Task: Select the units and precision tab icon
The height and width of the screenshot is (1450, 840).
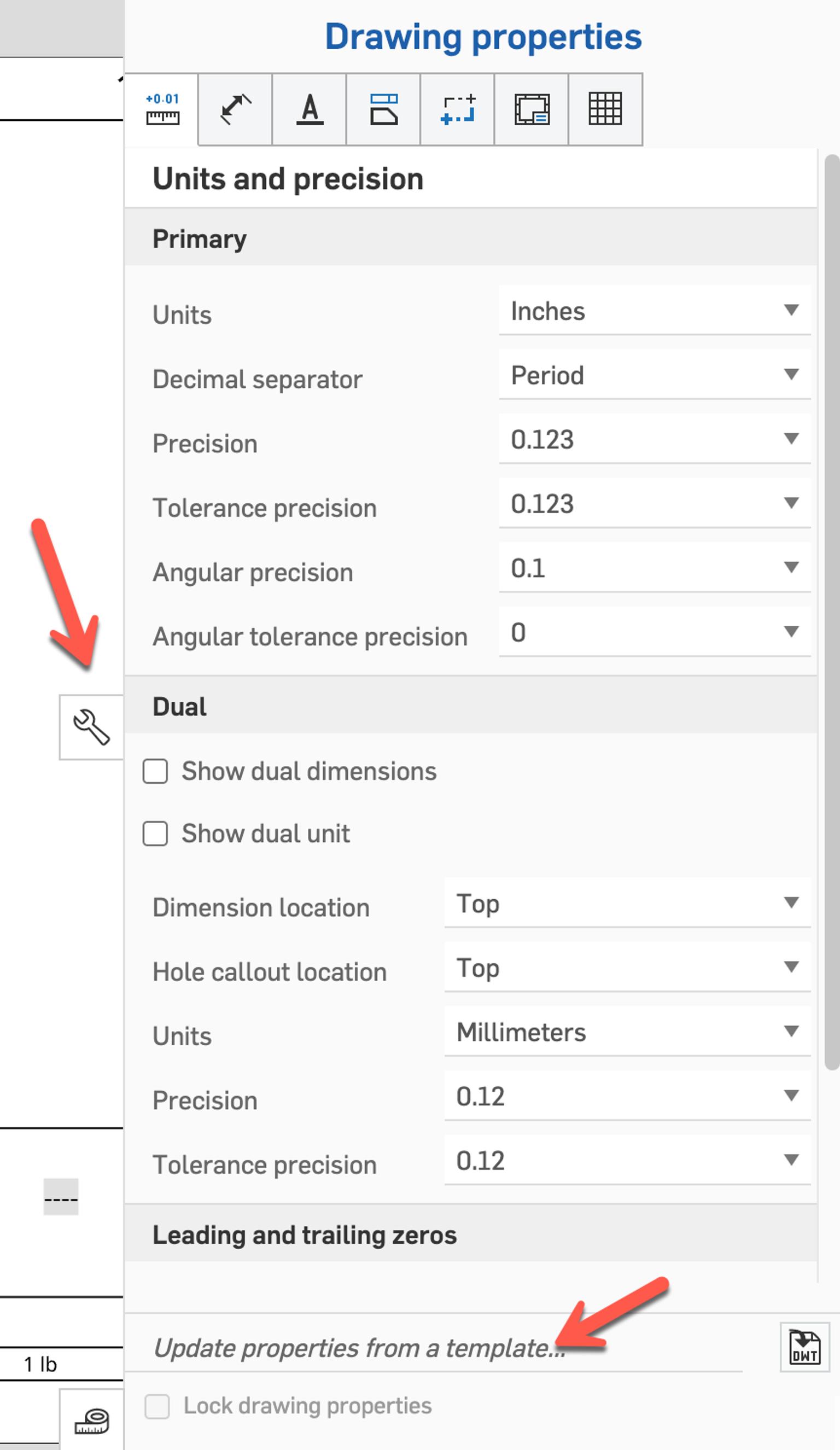Action: point(163,110)
